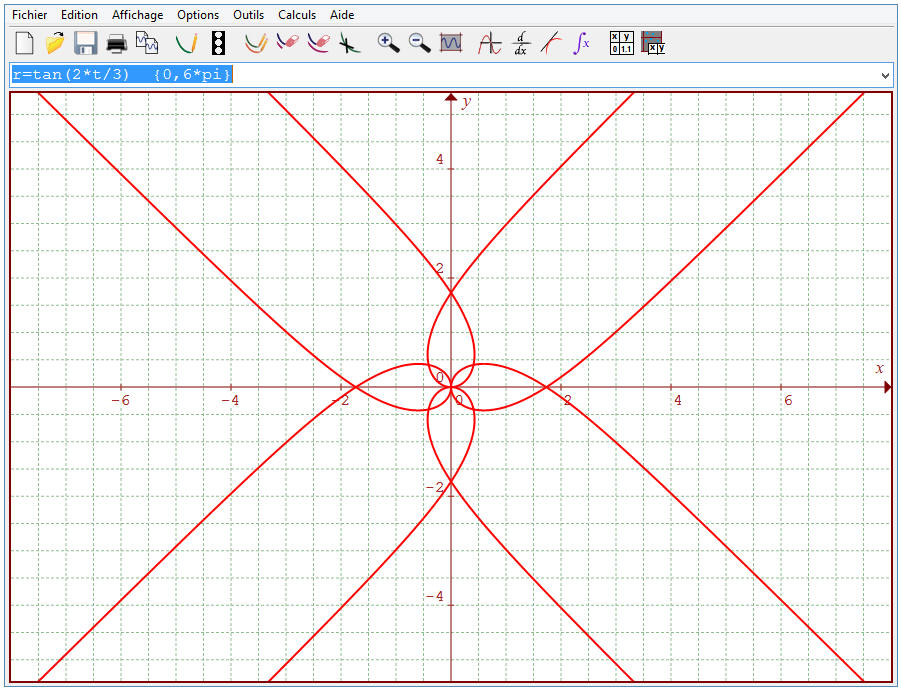901x691 pixels.
Task: Open the data plot editor icon
Action: click(x=653, y=43)
